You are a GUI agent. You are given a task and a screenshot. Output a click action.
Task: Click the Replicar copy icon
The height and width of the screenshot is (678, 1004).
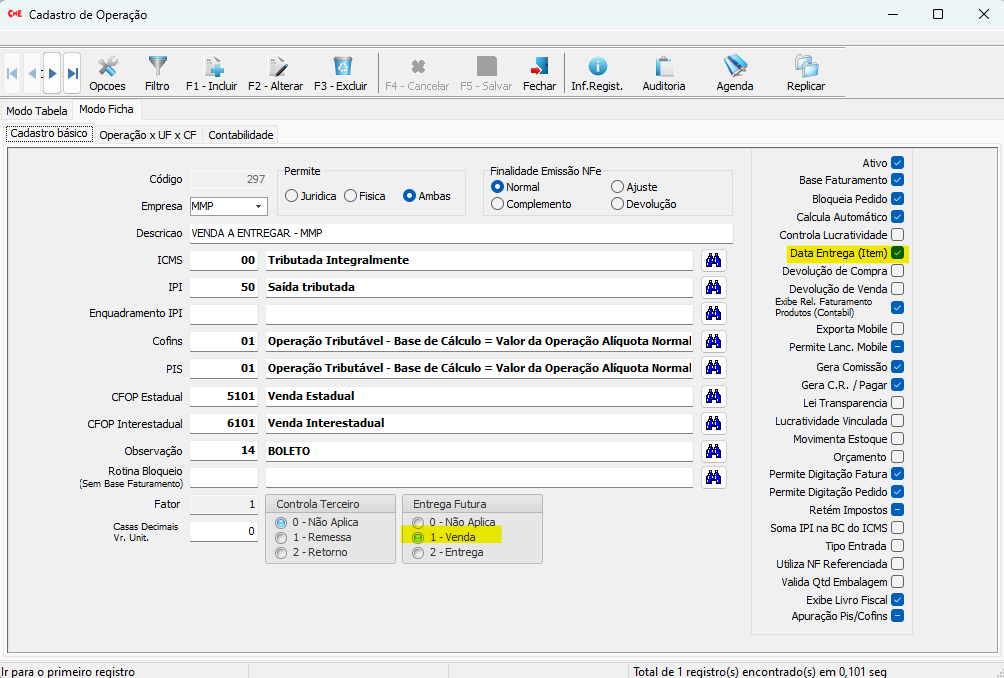click(806, 73)
